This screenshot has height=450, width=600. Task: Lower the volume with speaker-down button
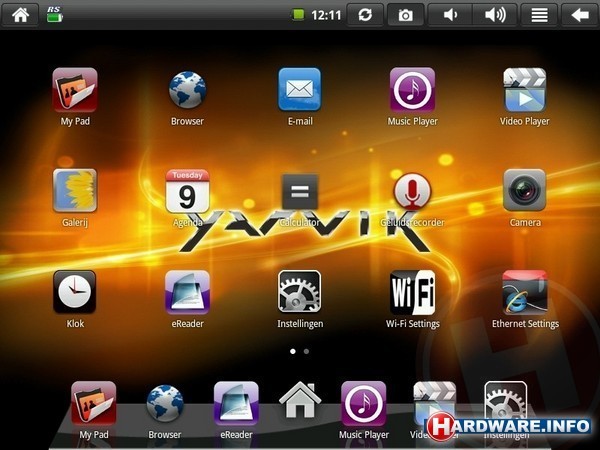(450, 15)
